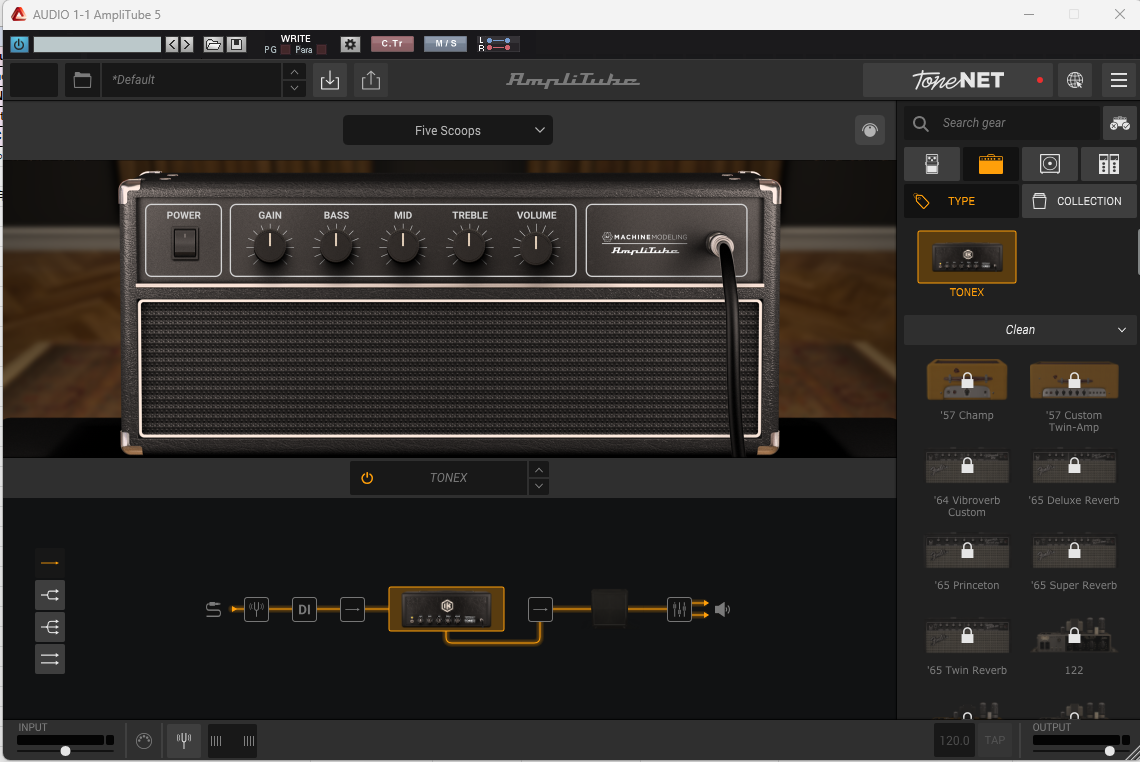This screenshot has width=1140, height=762.
Task: Step to next preset with down chevron
Action: [x=294, y=88]
